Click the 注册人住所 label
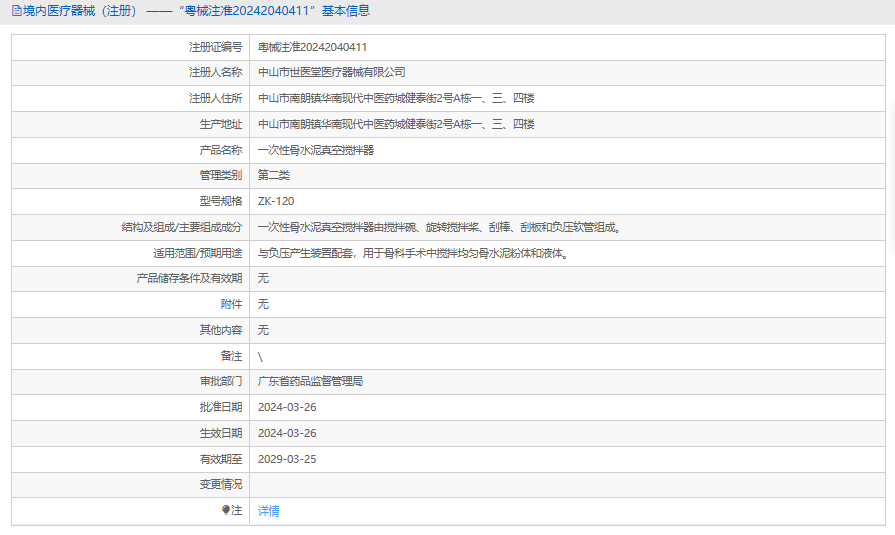This screenshot has height=535, width=895. coord(215,98)
